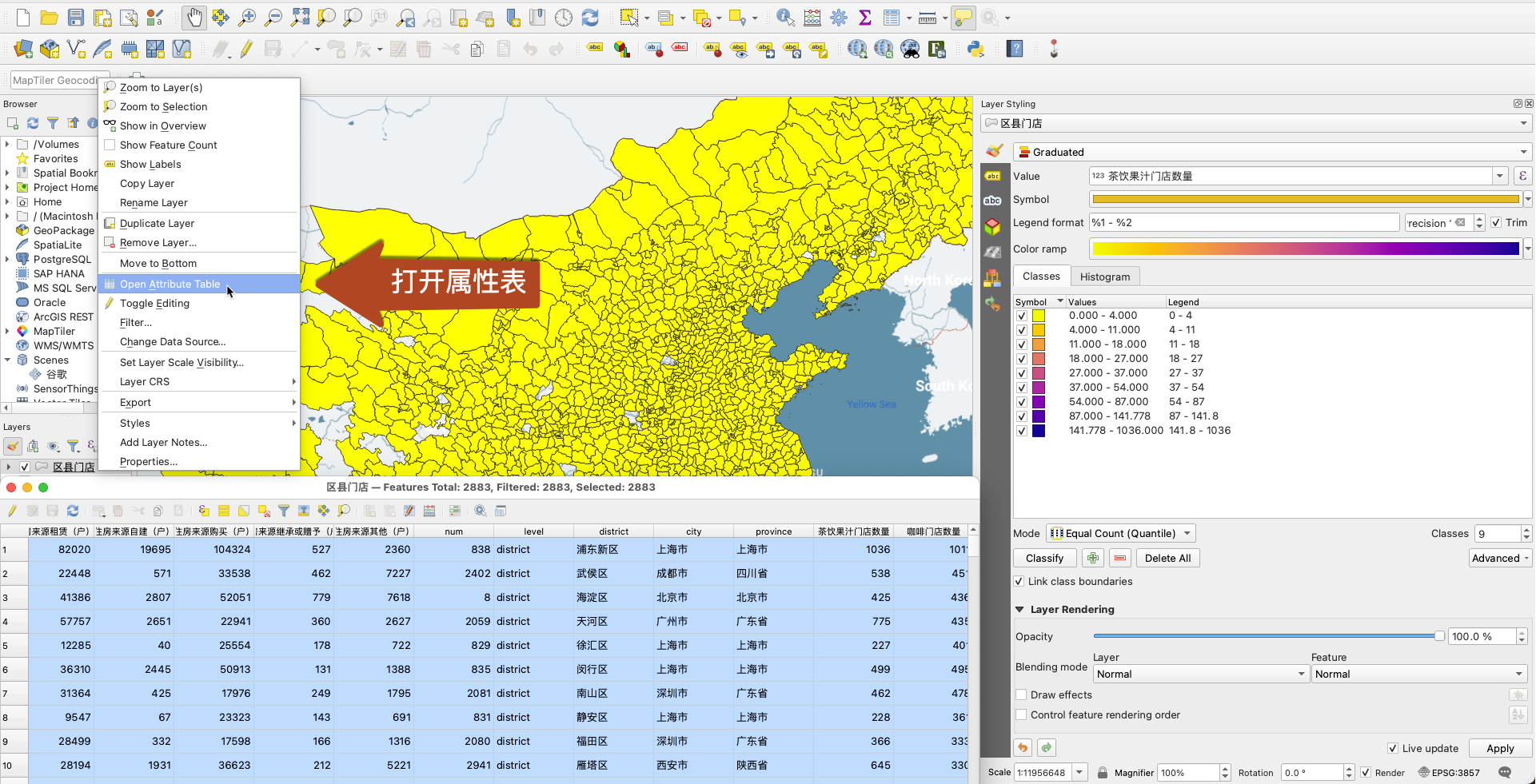Open project with the folder icon
Screen dimensions: 1536x784
coord(50,18)
